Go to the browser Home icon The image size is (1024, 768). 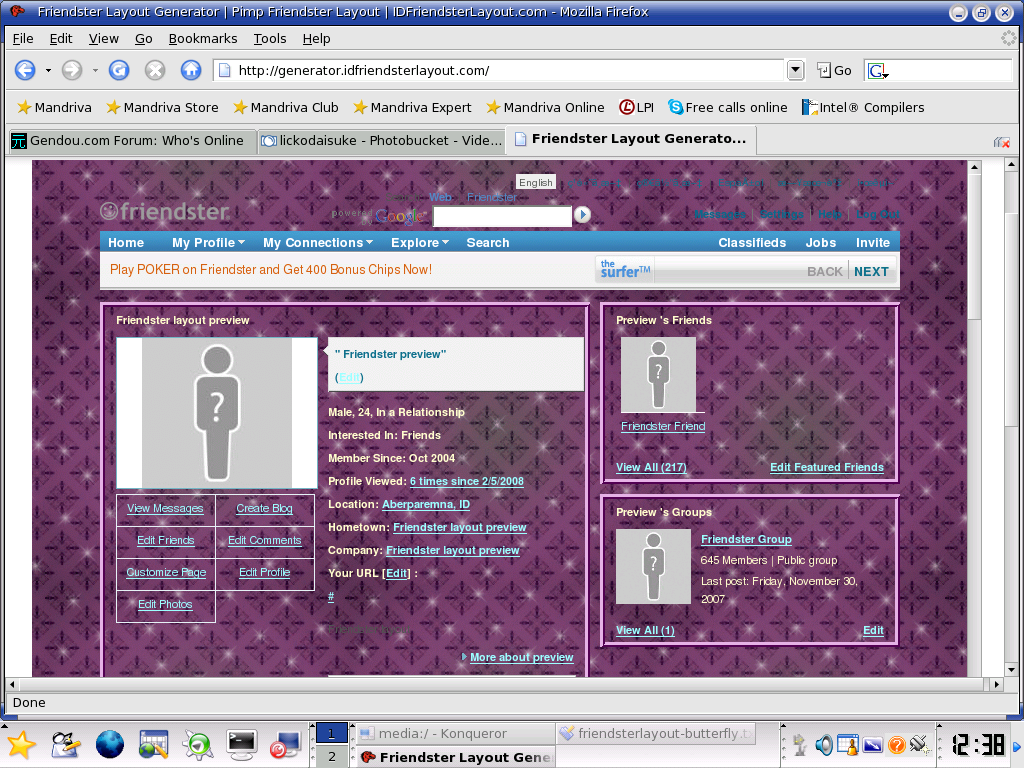tap(191, 70)
